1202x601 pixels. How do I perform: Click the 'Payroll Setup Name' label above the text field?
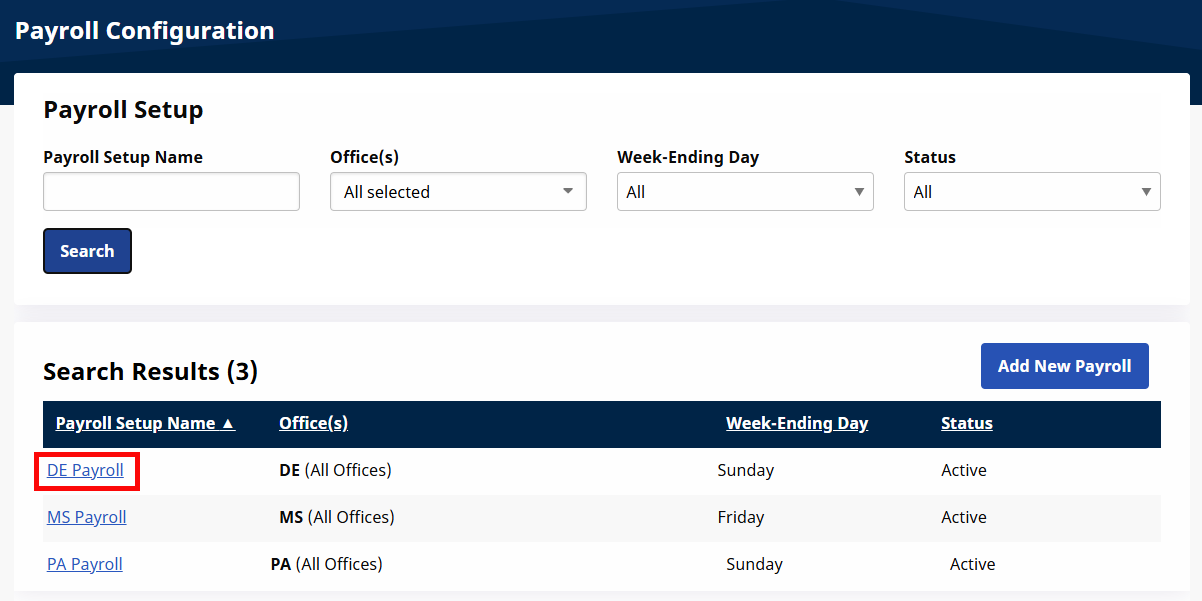click(x=123, y=157)
